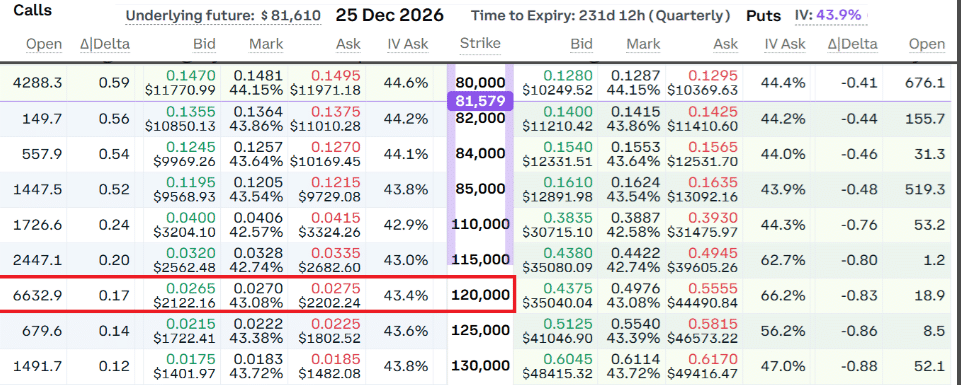The width and height of the screenshot is (961, 385).
Task: Select the 25 Dec 2026 expiry date
Action: point(389,15)
